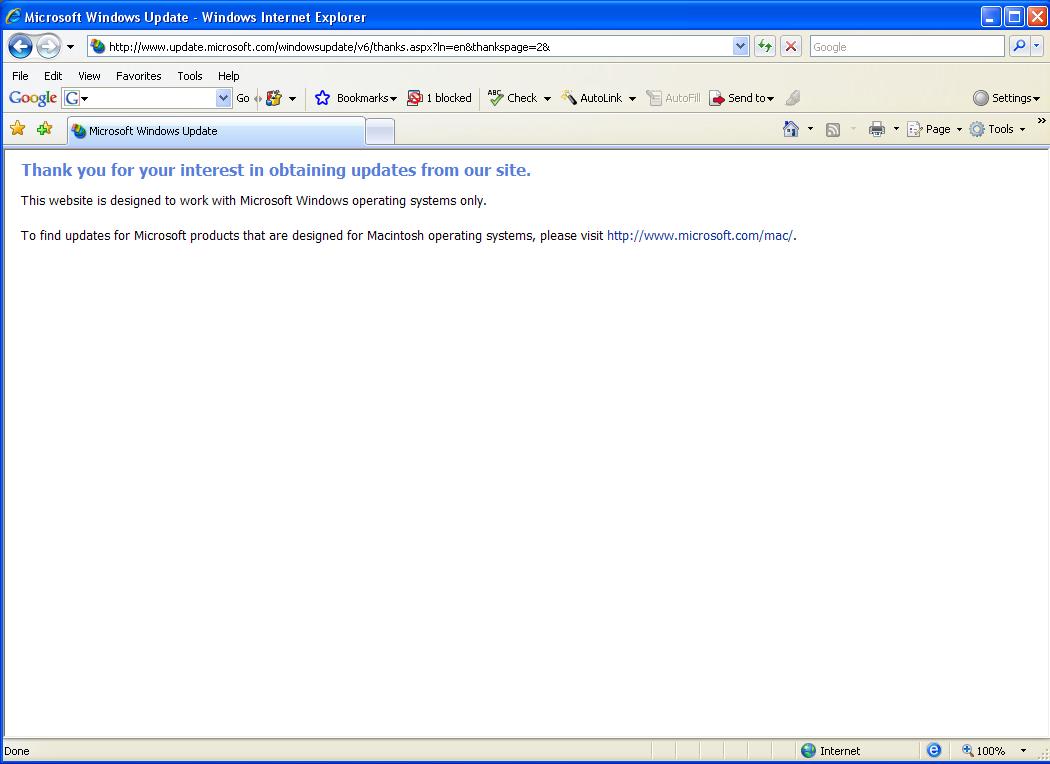Click the Internet zone globe in status bar
The image size is (1050, 764).
(x=809, y=751)
